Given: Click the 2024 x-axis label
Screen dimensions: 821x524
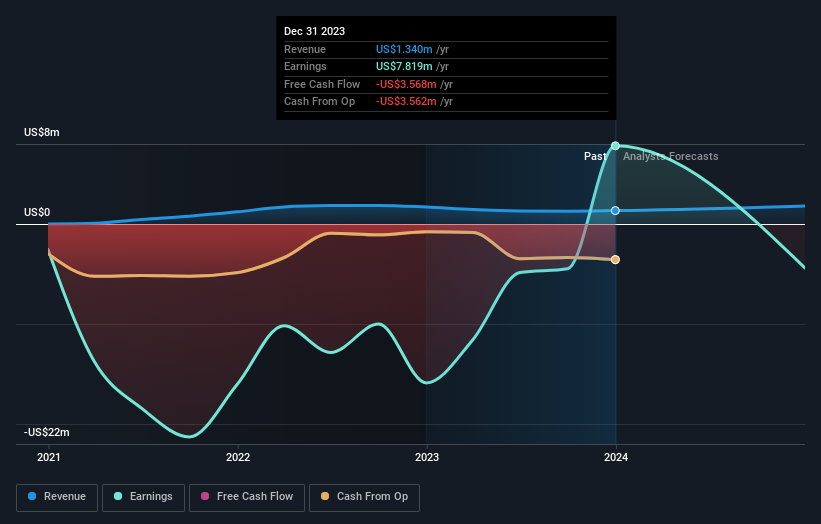Looking at the screenshot, I should 616,458.
